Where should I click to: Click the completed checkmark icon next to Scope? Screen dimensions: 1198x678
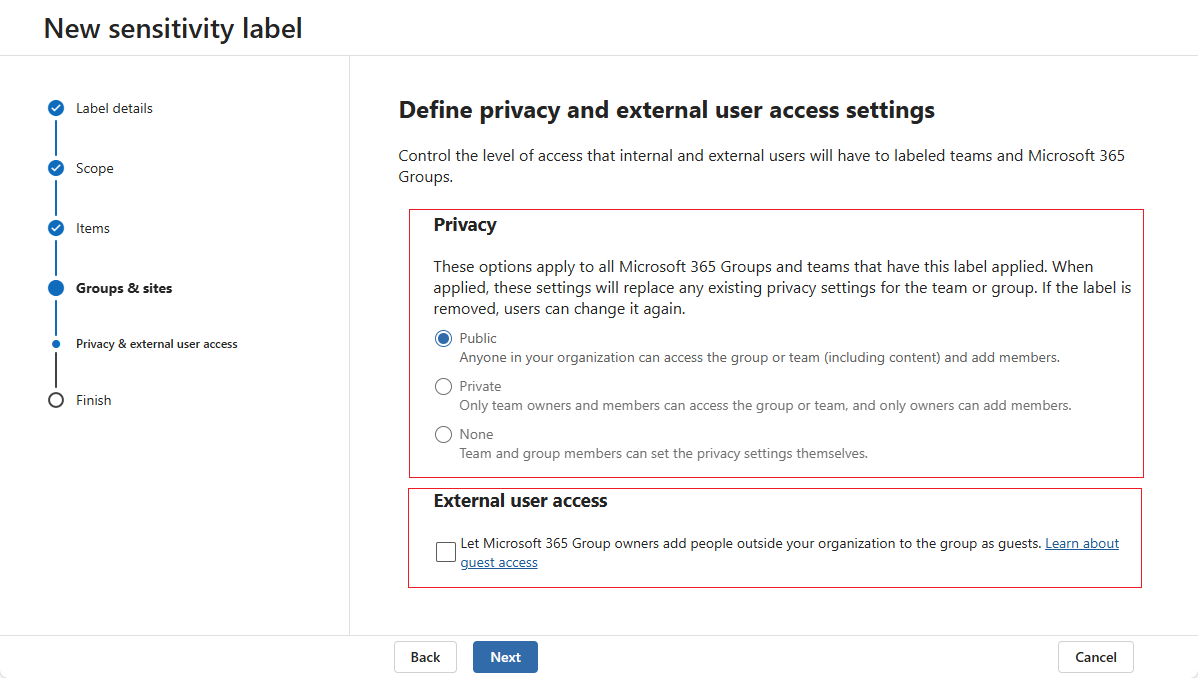pyautogui.click(x=55, y=168)
